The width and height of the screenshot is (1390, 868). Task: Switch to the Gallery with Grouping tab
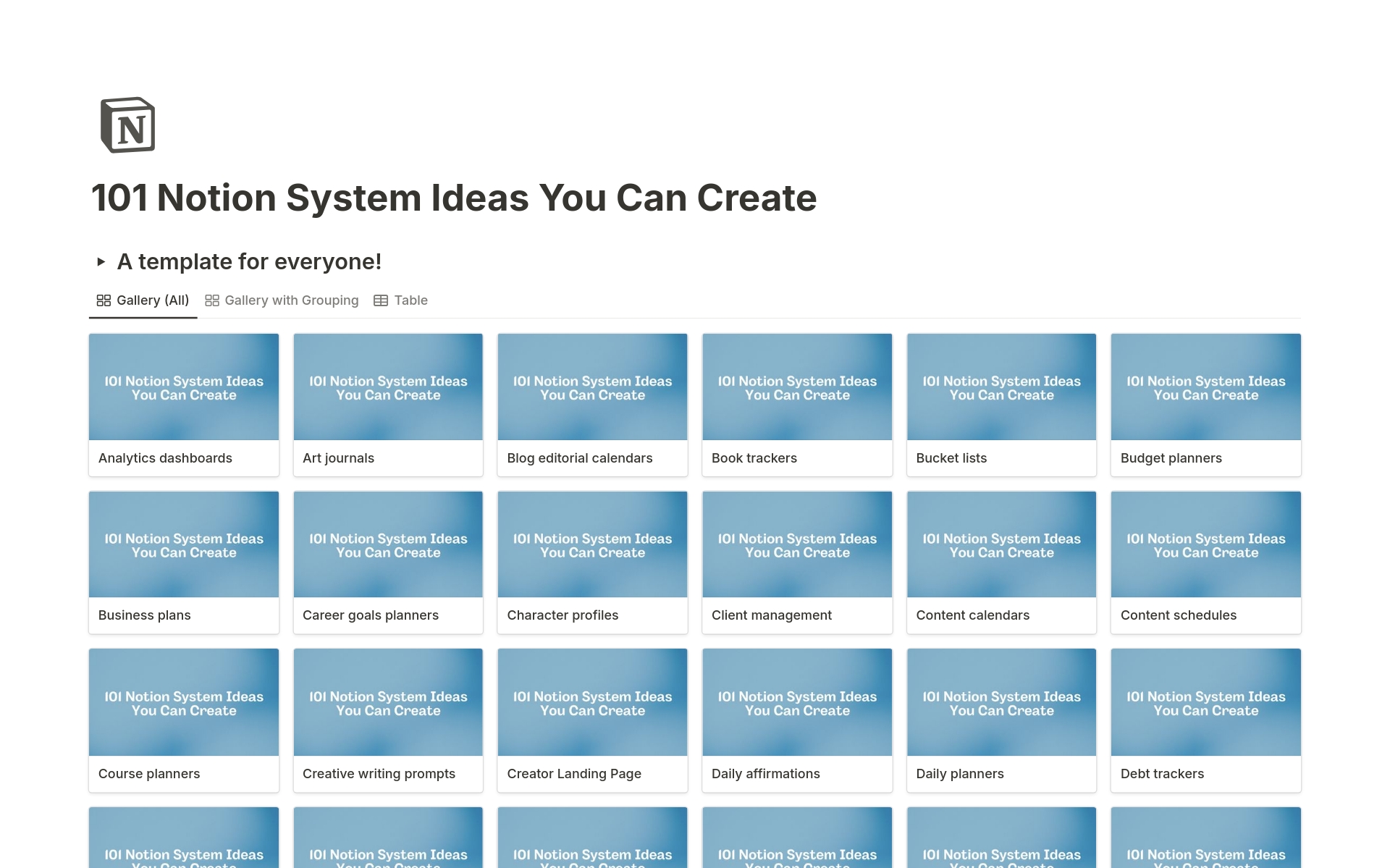tap(291, 300)
